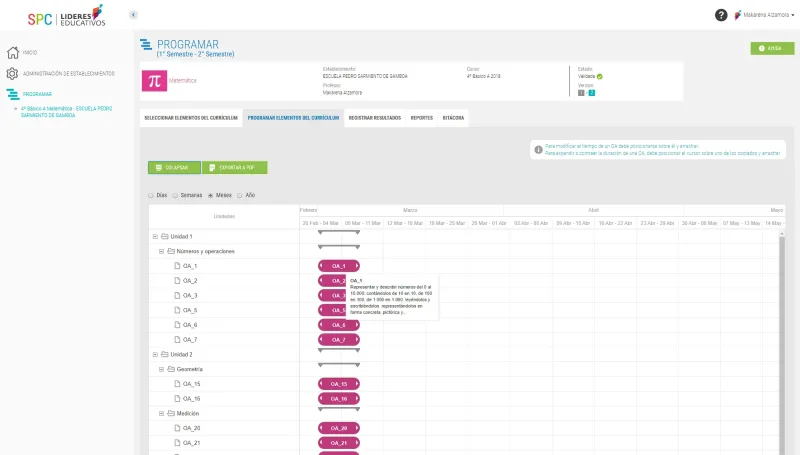Collapse the Unidad 2 tree node
This screenshot has width=800, height=455.
click(155, 355)
